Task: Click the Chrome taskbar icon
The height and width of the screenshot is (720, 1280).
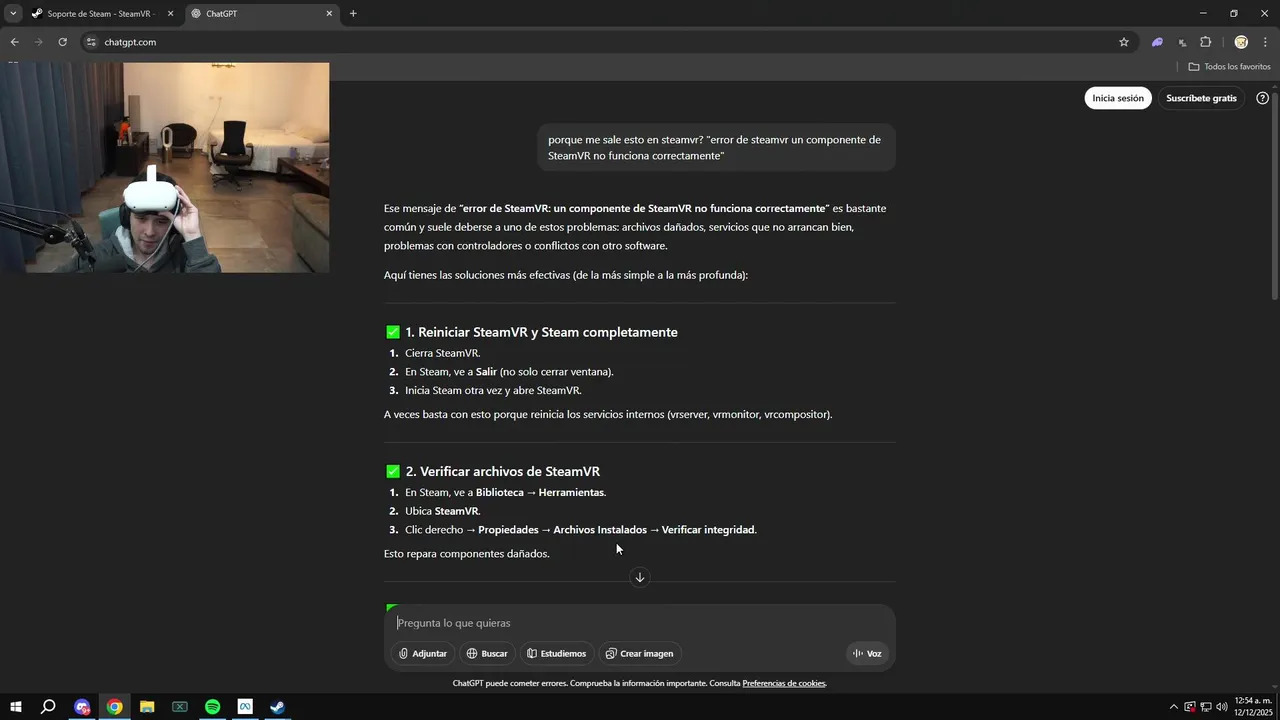Action: tap(115, 707)
